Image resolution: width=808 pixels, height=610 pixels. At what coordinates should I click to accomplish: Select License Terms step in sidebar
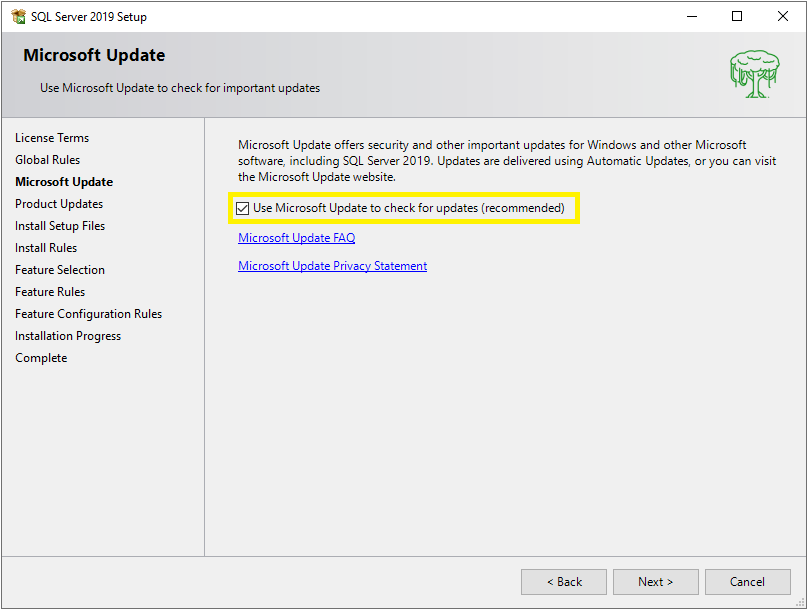(x=52, y=138)
